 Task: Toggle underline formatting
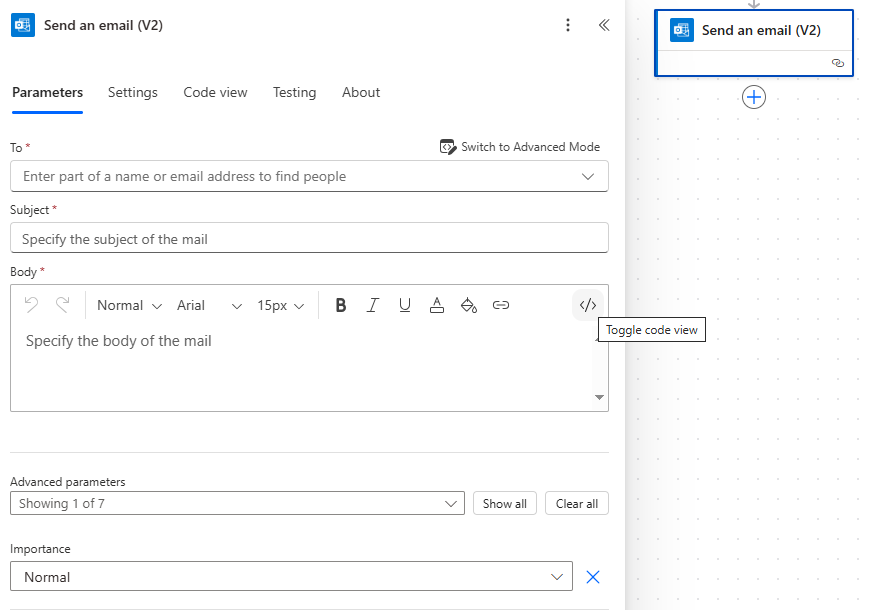[404, 305]
